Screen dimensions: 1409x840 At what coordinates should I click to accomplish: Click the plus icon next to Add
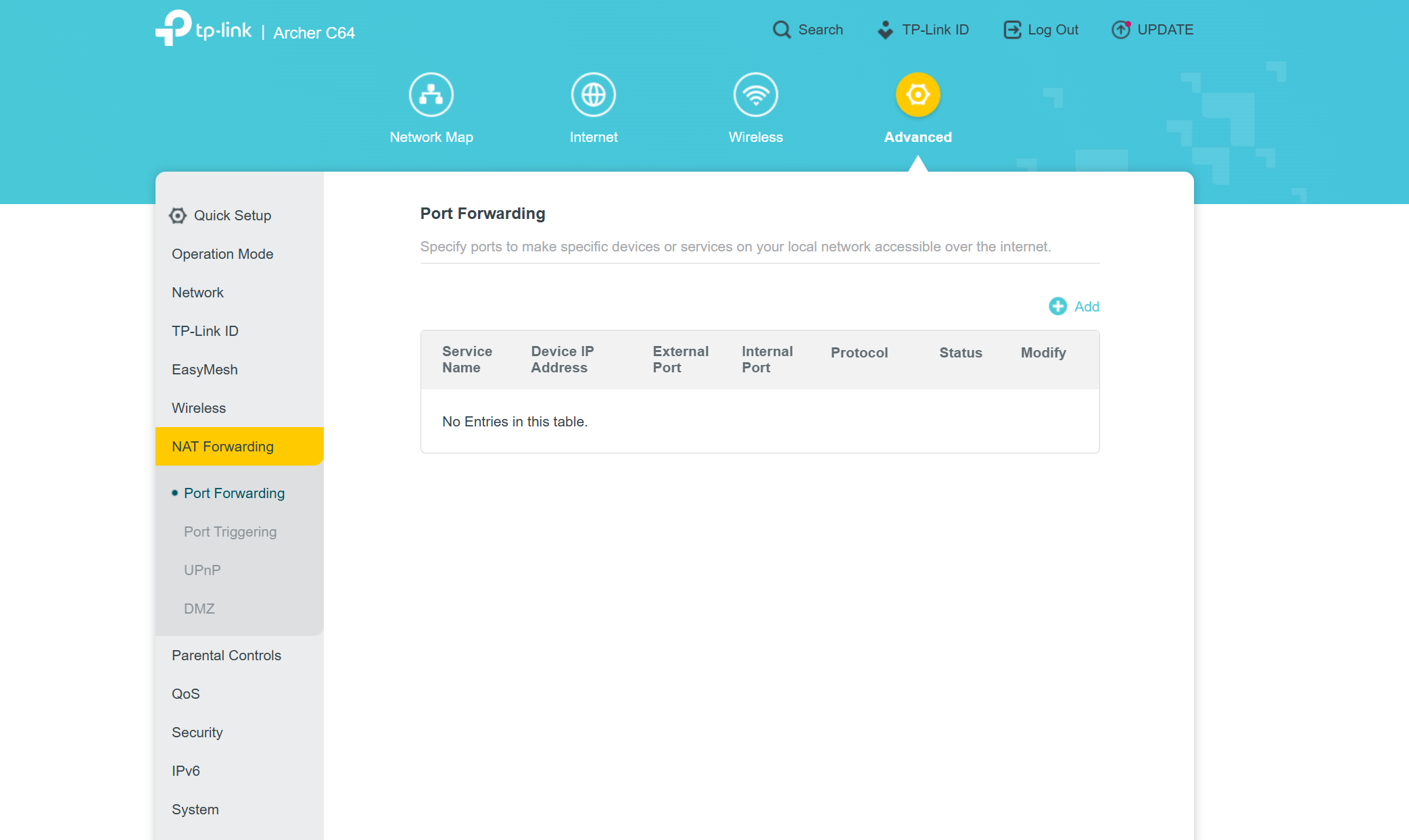pyautogui.click(x=1058, y=307)
